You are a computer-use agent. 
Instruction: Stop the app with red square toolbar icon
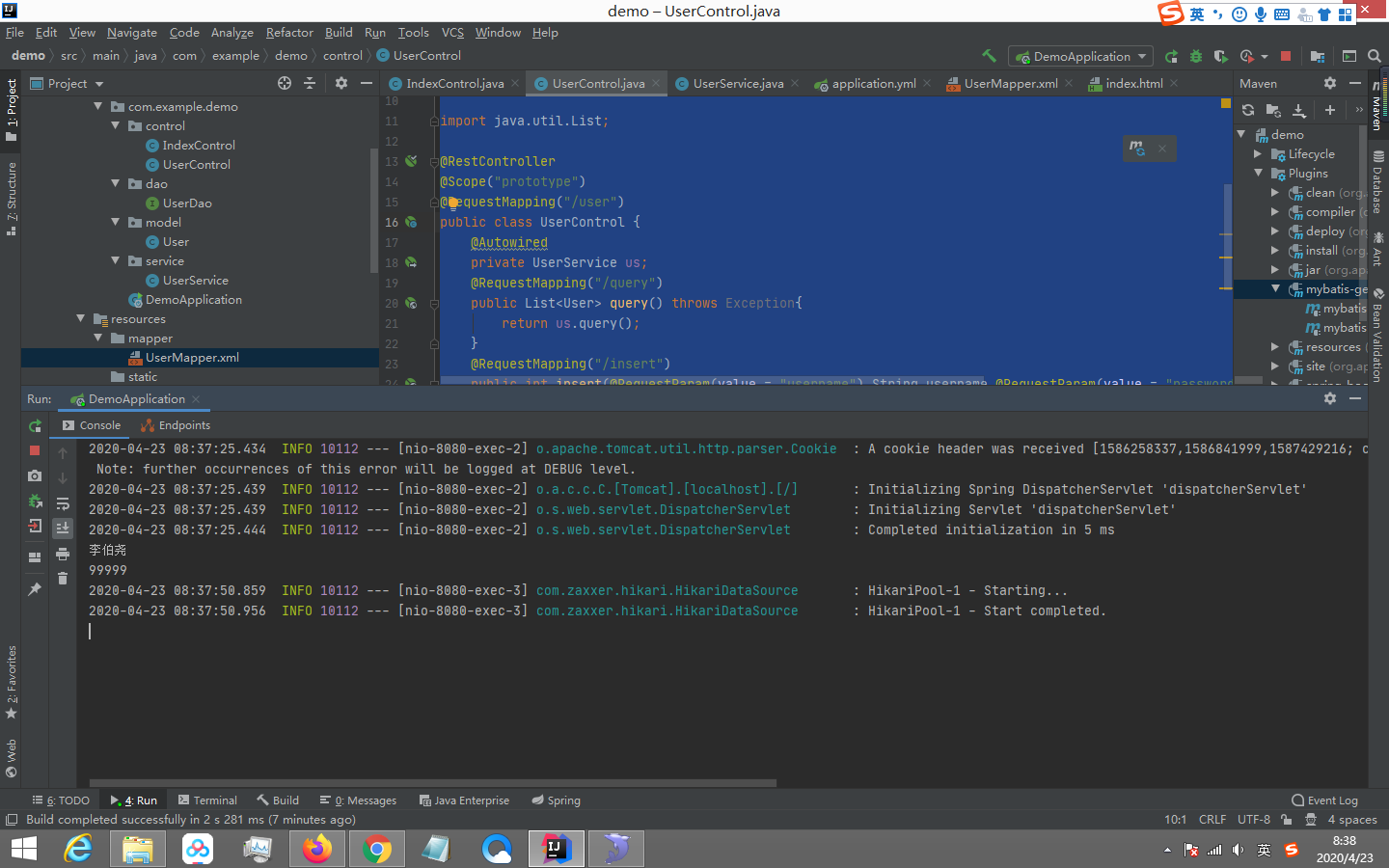tap(1285, 56)
